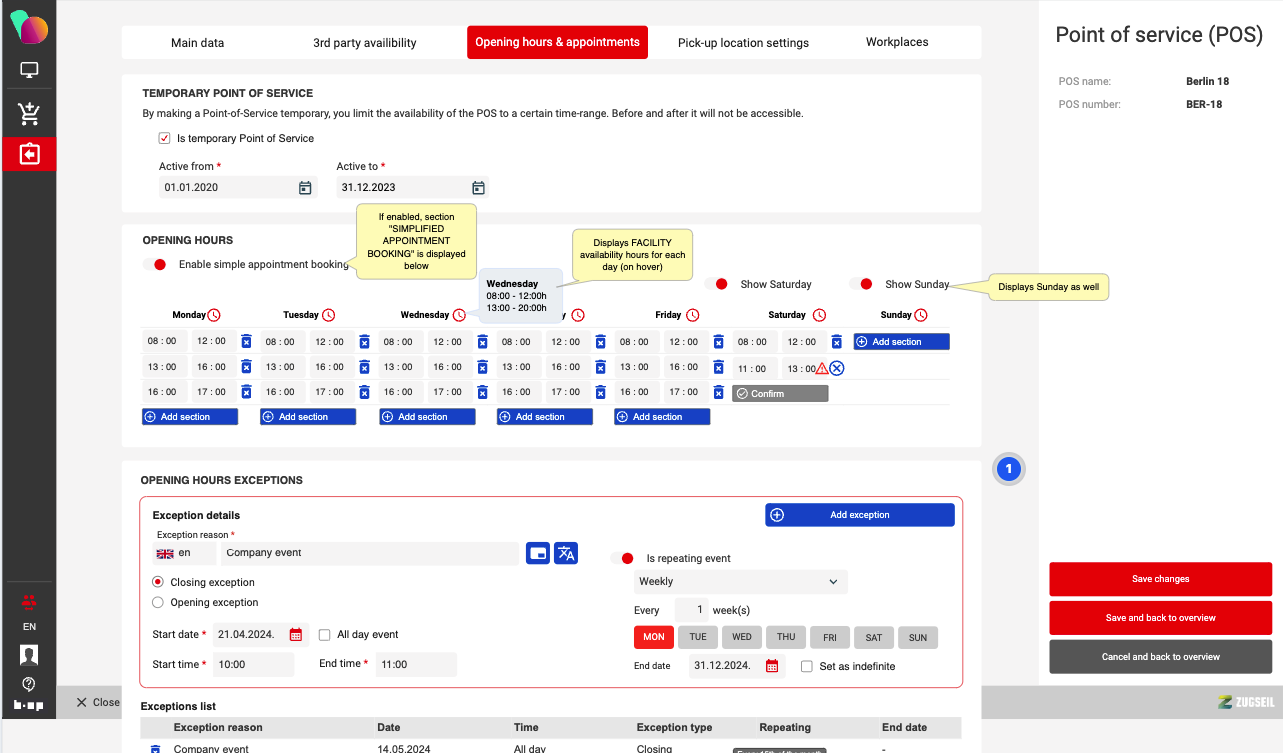
Task: Open the Start date calendar icon
Action: click(x=296, y=635)
